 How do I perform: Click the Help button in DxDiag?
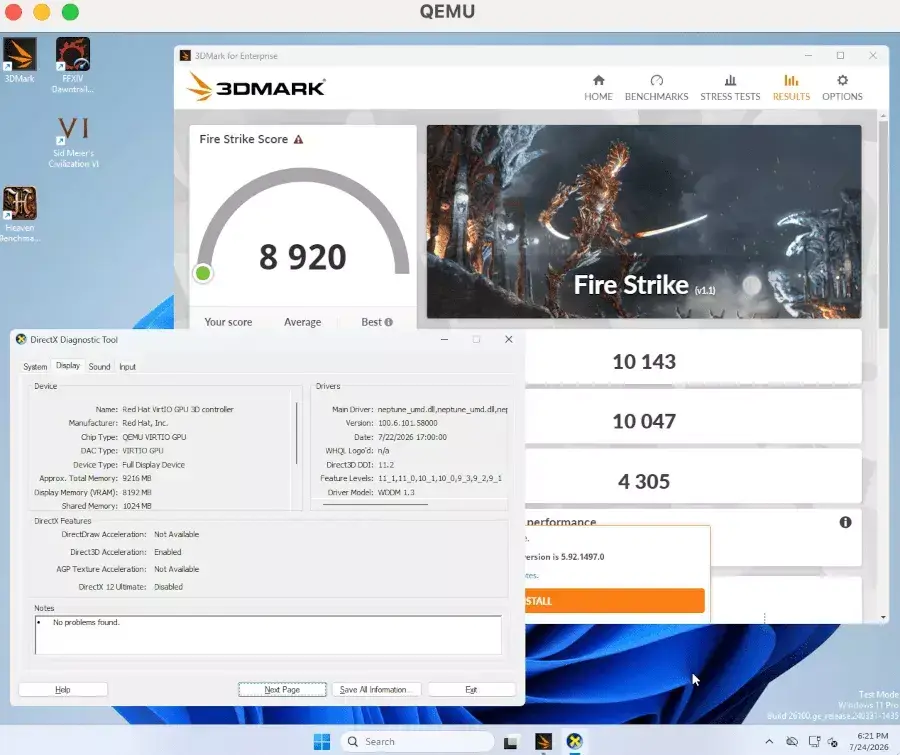[x=63, y=690]
